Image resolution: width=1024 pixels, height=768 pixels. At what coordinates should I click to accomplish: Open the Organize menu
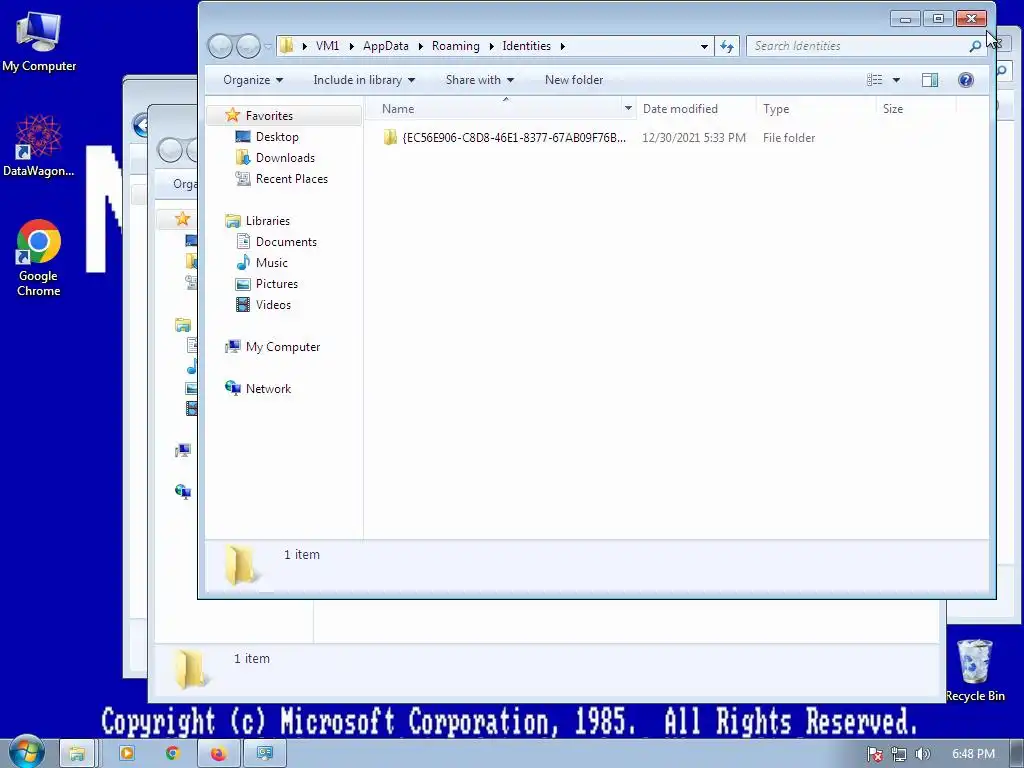(253, 80)
